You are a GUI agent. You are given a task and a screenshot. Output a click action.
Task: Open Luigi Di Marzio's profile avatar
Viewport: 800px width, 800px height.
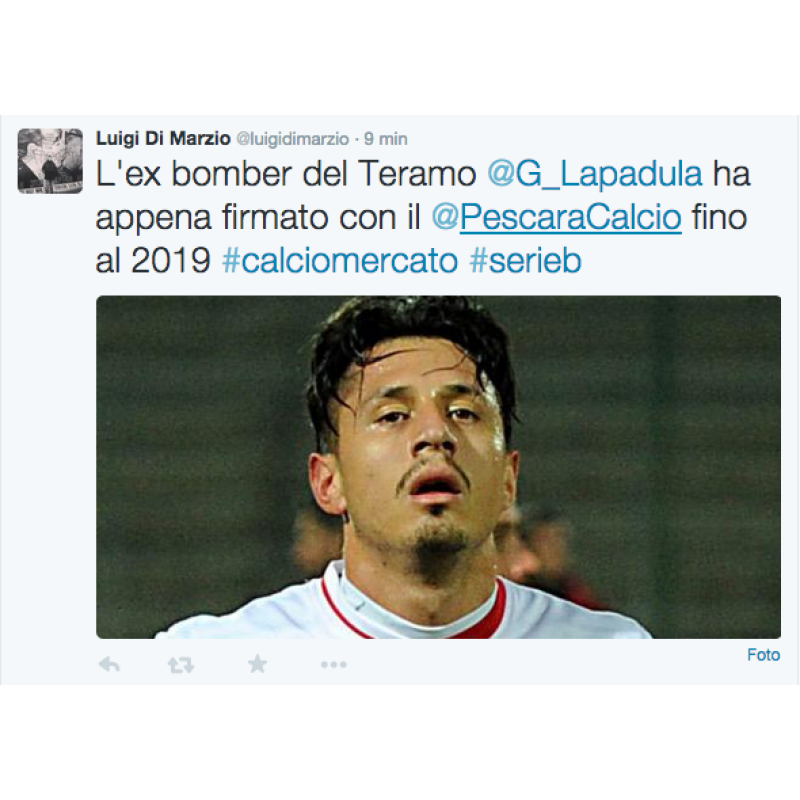pos(50,161)
